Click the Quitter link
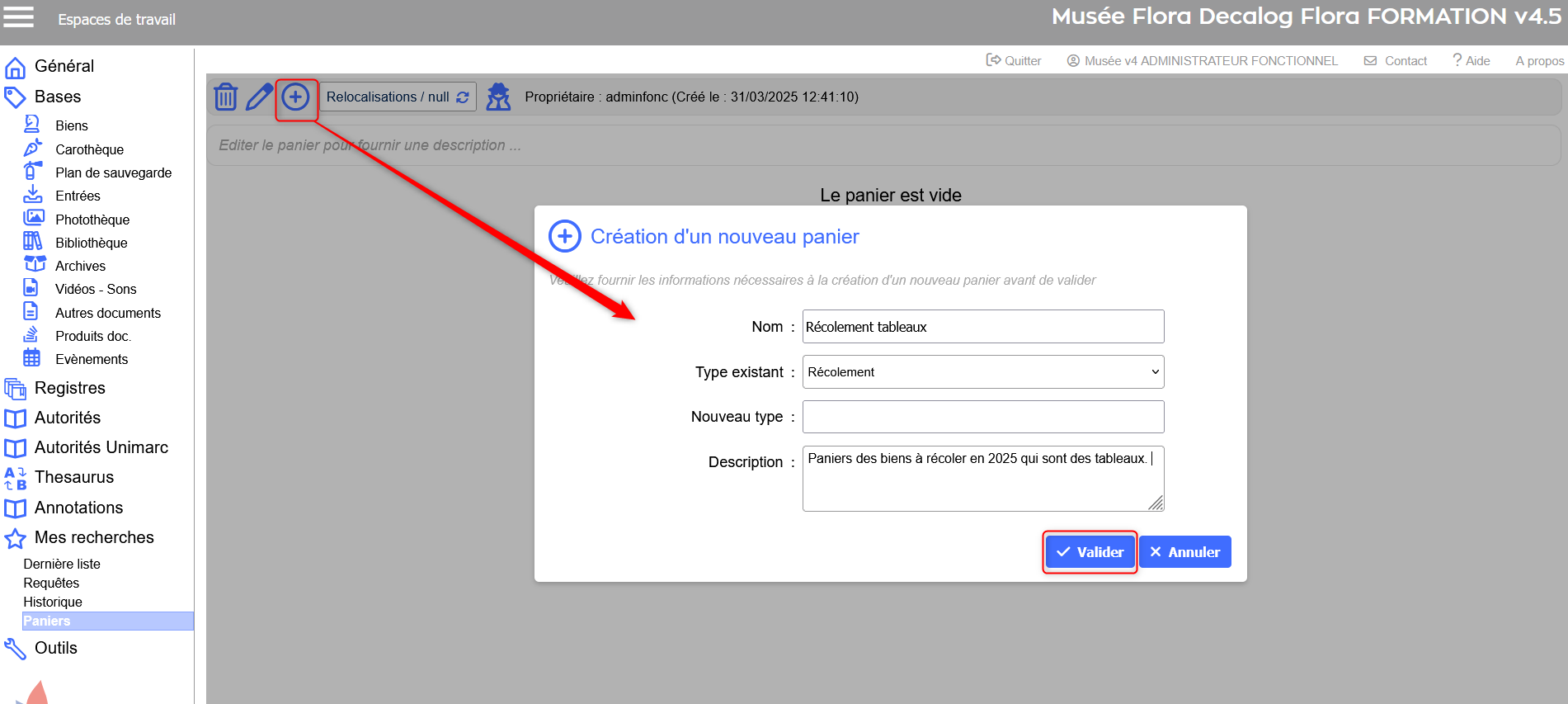 (x=1014, y=60)
